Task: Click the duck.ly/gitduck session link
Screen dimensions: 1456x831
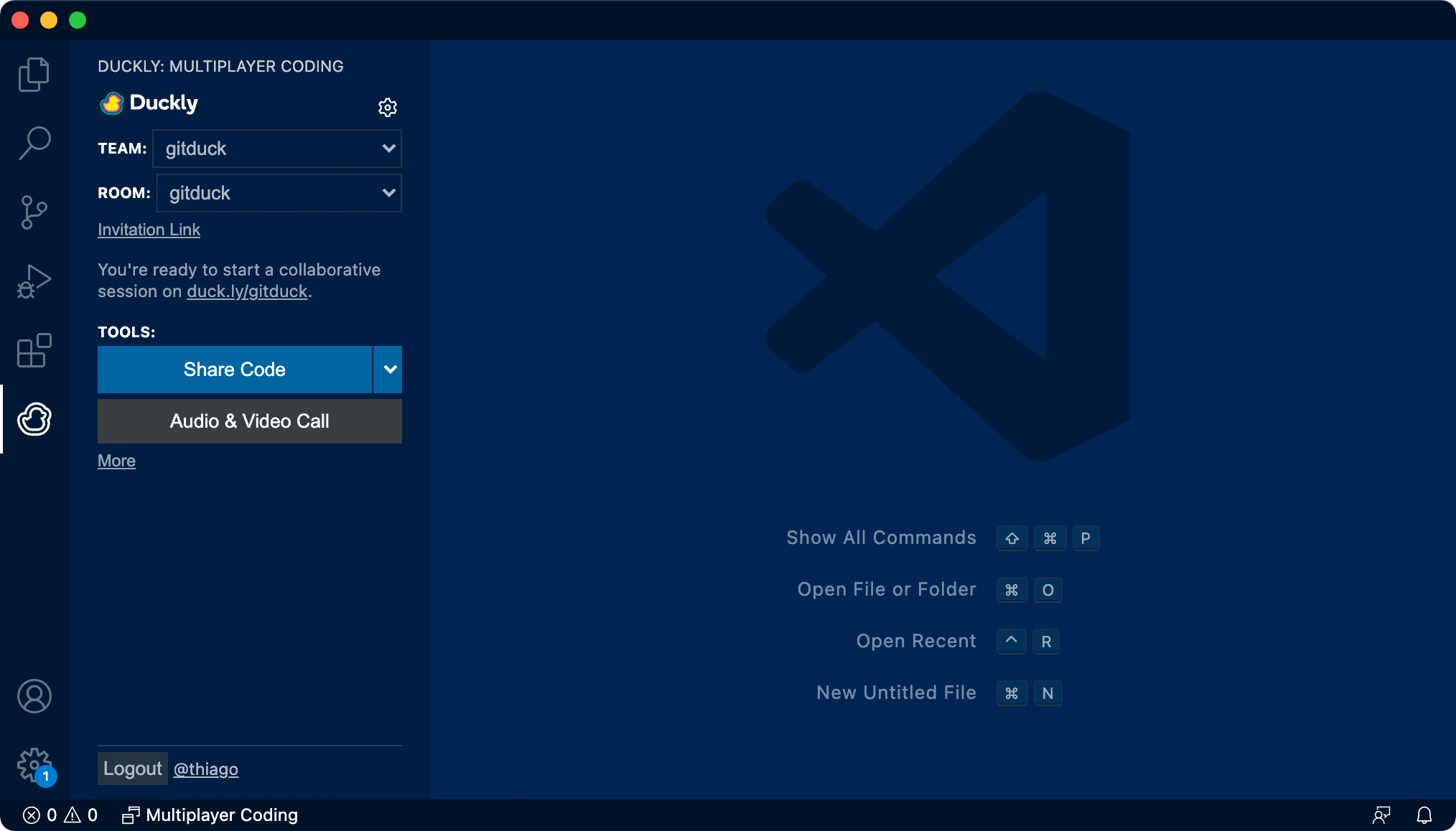Action: click(246, 291)
